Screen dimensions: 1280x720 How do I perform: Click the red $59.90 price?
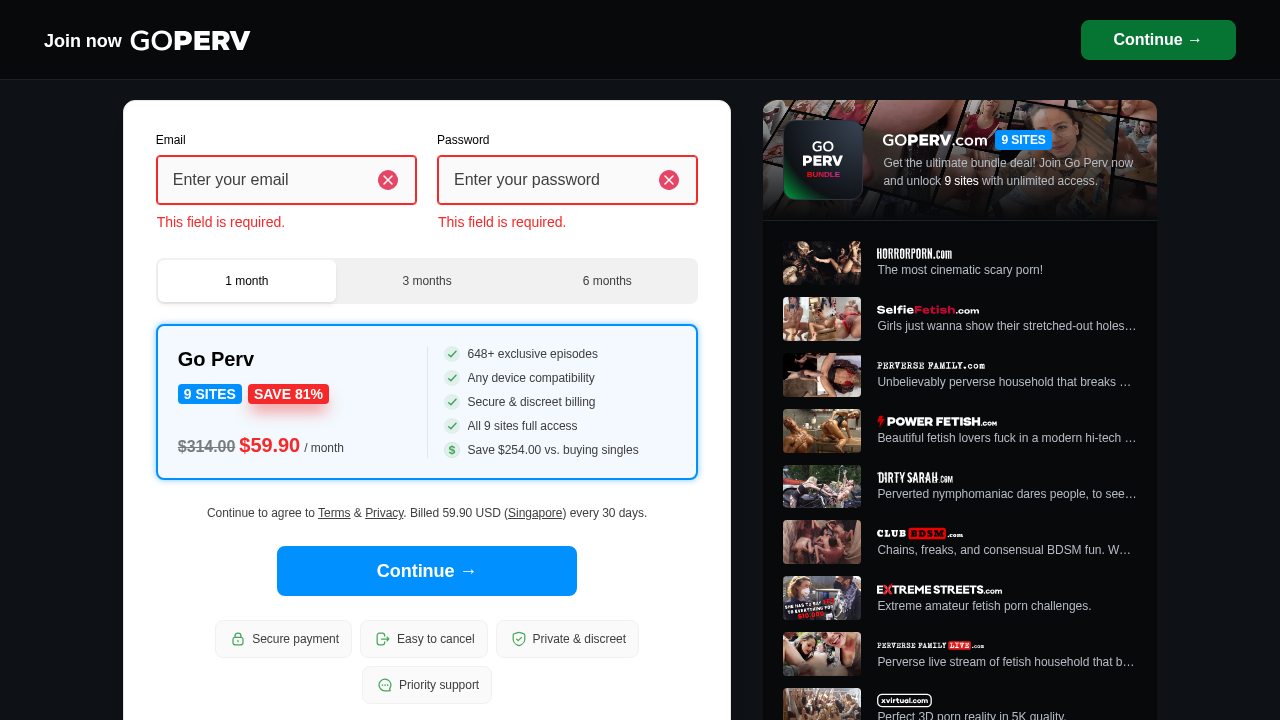click(270, 445)
